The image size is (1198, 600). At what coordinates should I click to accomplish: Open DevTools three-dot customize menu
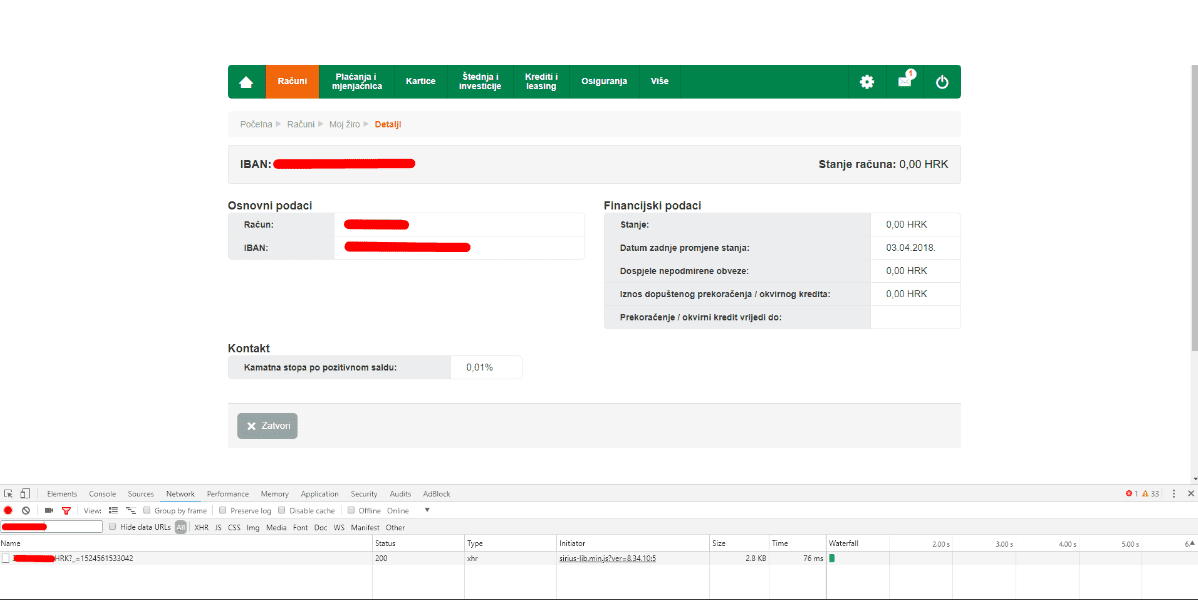(x=1174, y=494)
